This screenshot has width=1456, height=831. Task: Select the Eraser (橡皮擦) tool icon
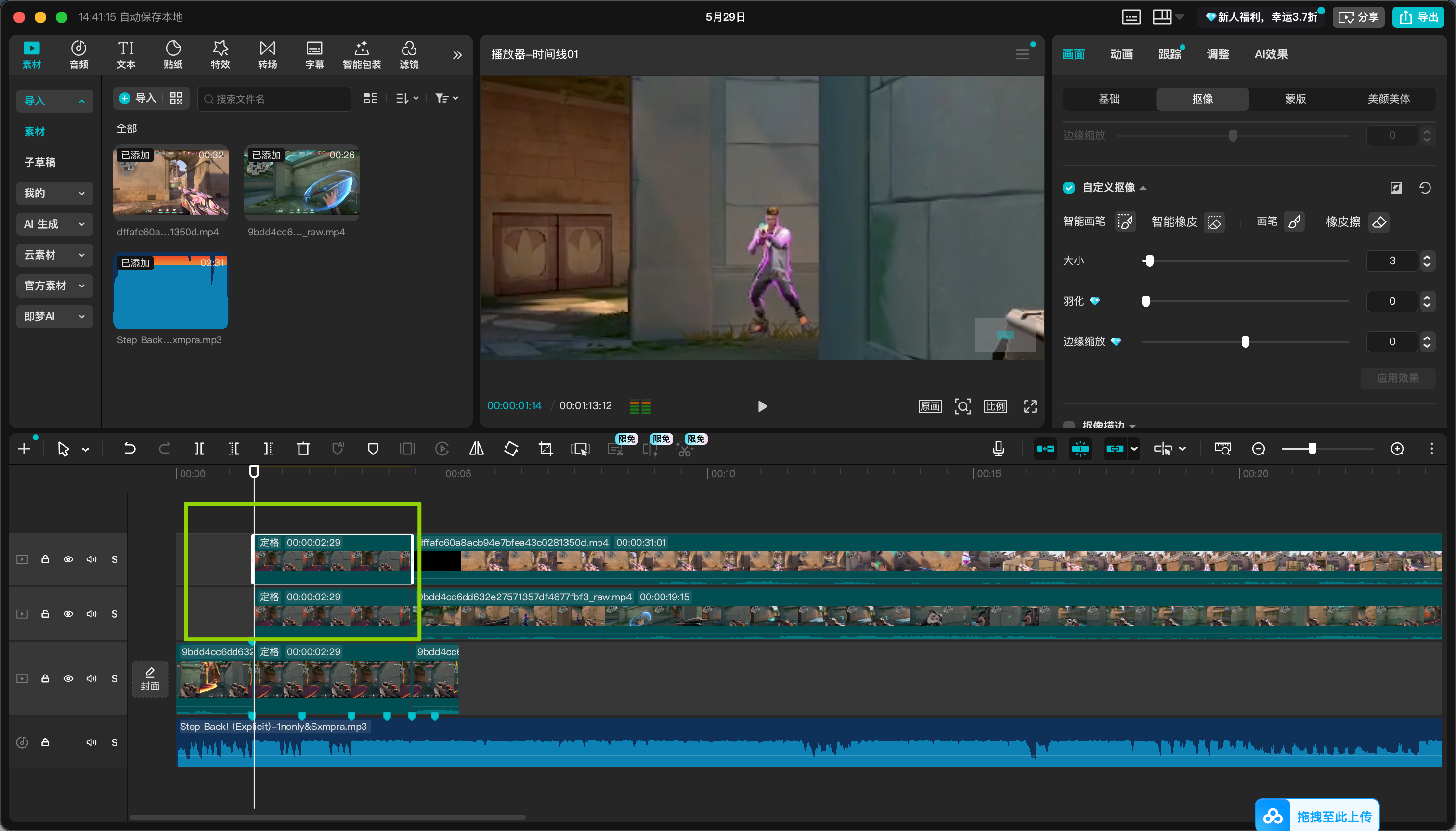click(1379, 222)
